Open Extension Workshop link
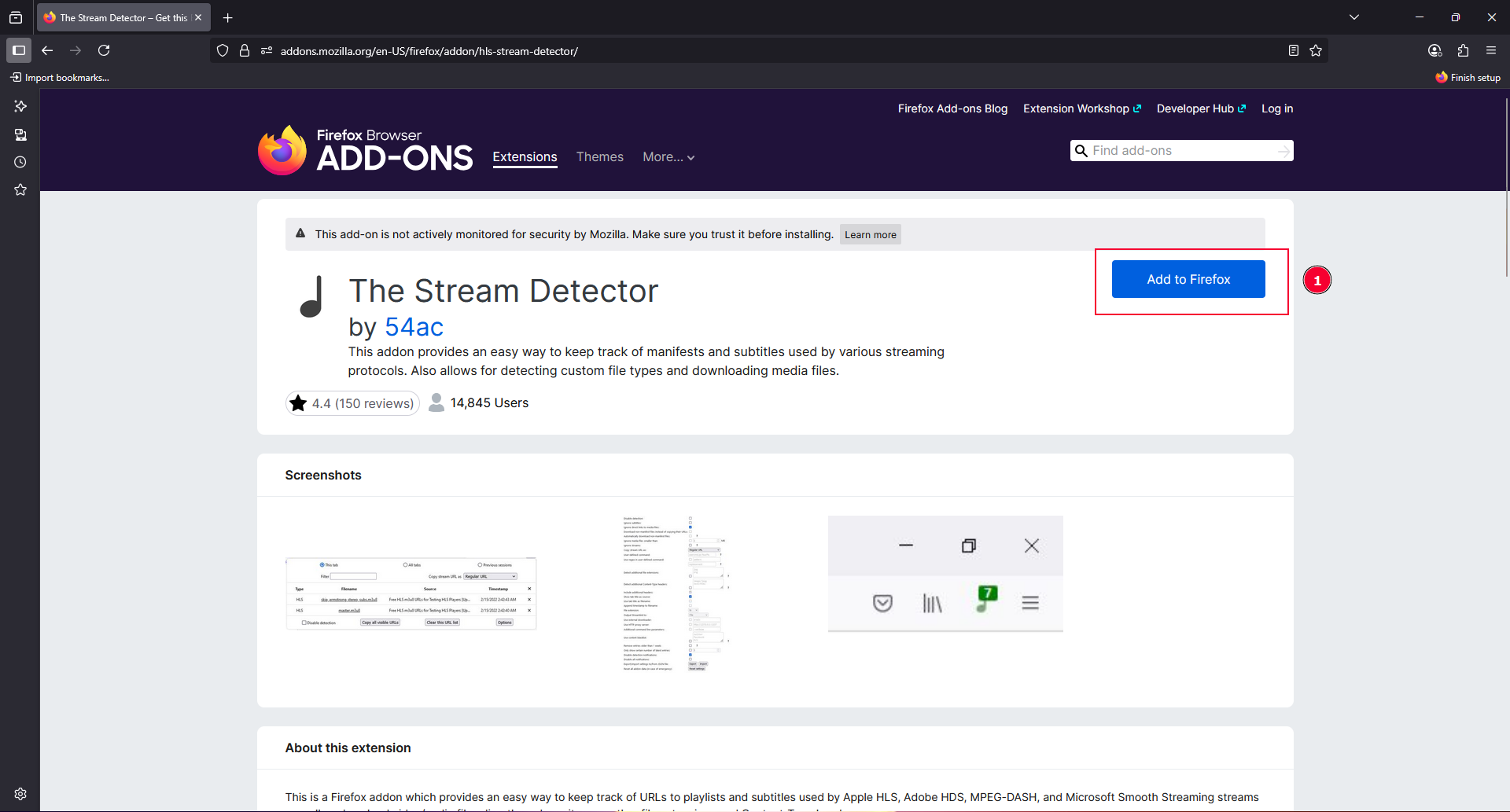 tap(1082, 108)
